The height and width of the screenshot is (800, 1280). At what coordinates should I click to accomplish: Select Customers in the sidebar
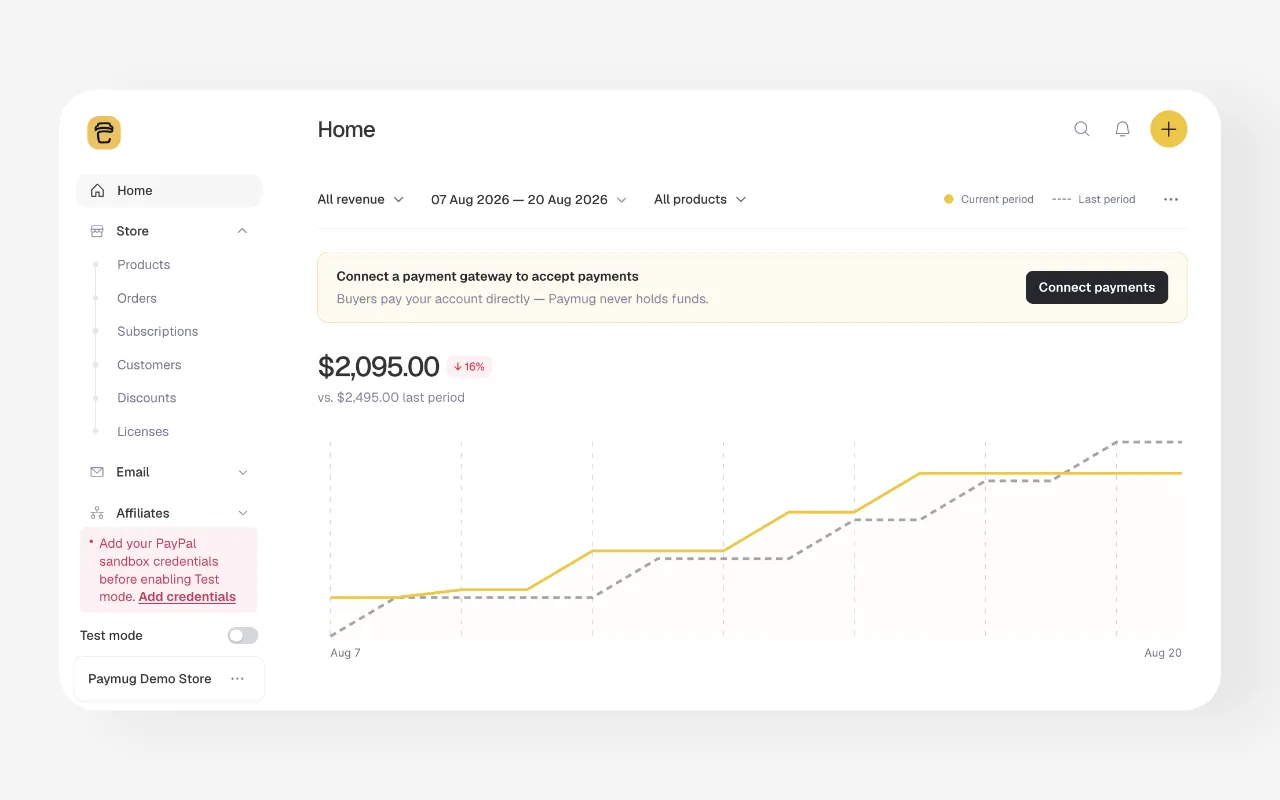click(x=149, y=365)
